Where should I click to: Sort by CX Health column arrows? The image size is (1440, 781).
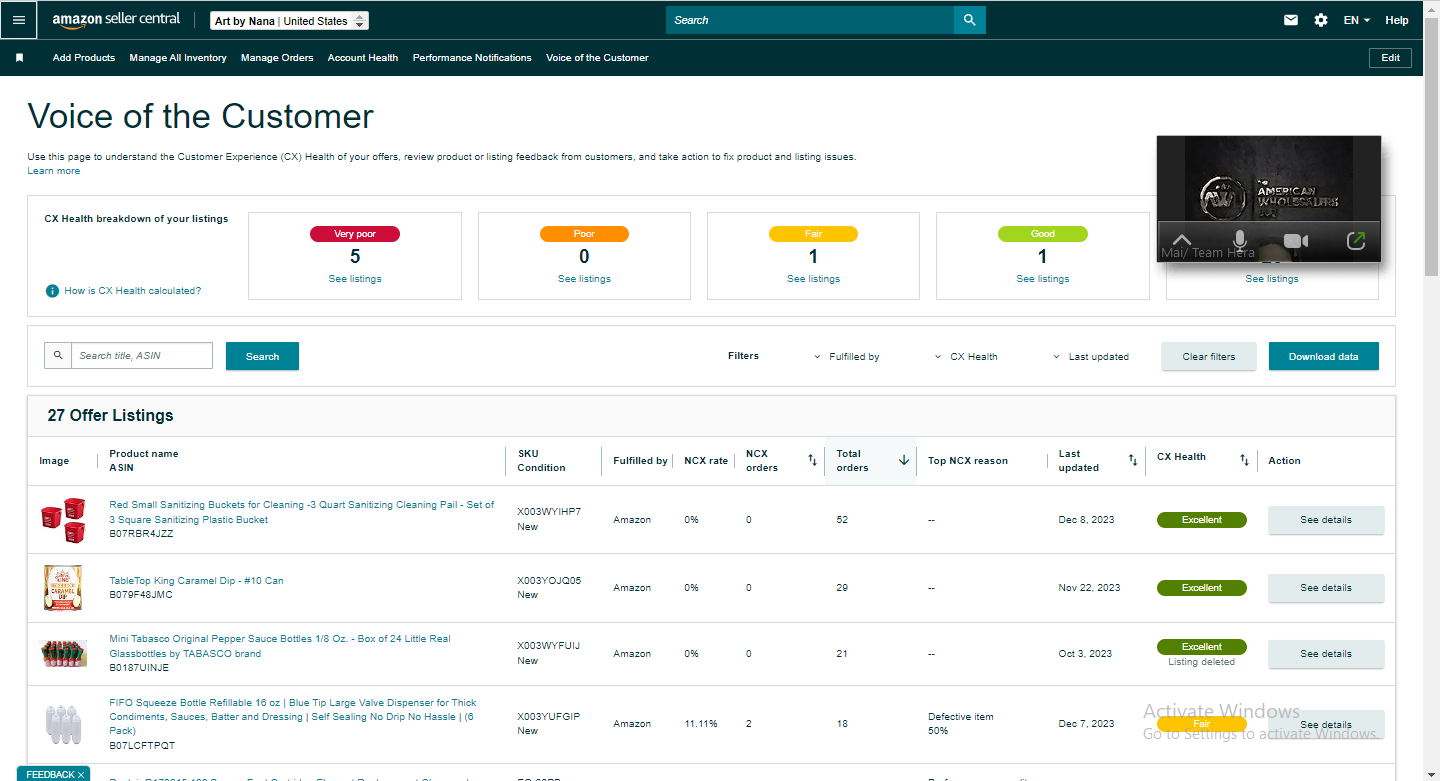click(x=1244, y=460)
